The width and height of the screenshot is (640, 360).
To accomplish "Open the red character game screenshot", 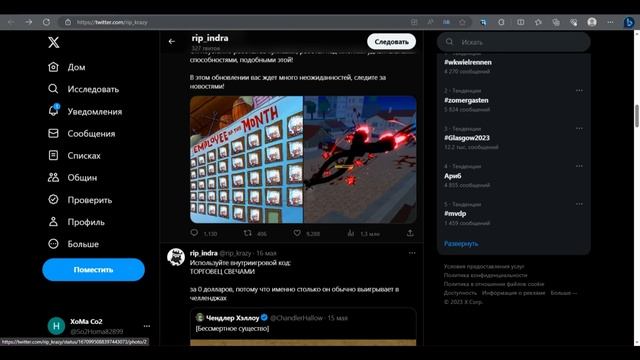I will click(x=360, y=160).
